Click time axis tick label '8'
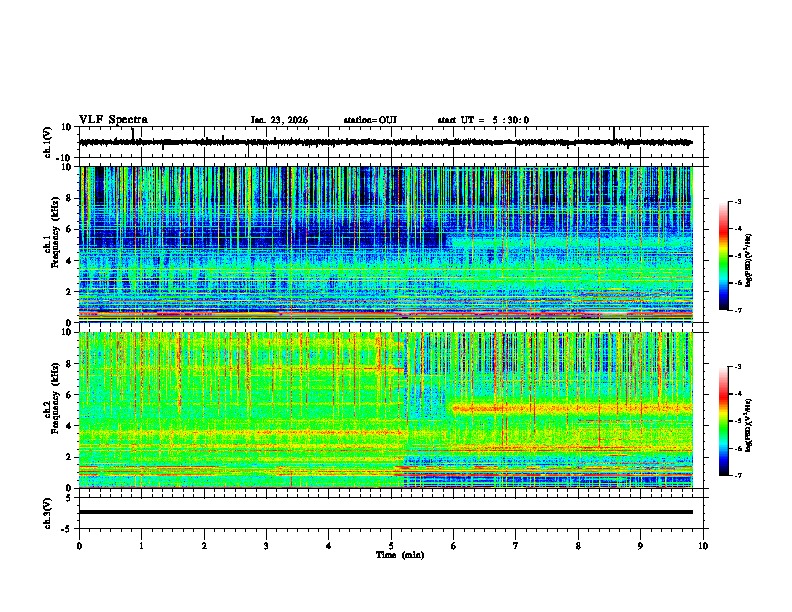The image size is (792, 612). (x=578, y=546)
